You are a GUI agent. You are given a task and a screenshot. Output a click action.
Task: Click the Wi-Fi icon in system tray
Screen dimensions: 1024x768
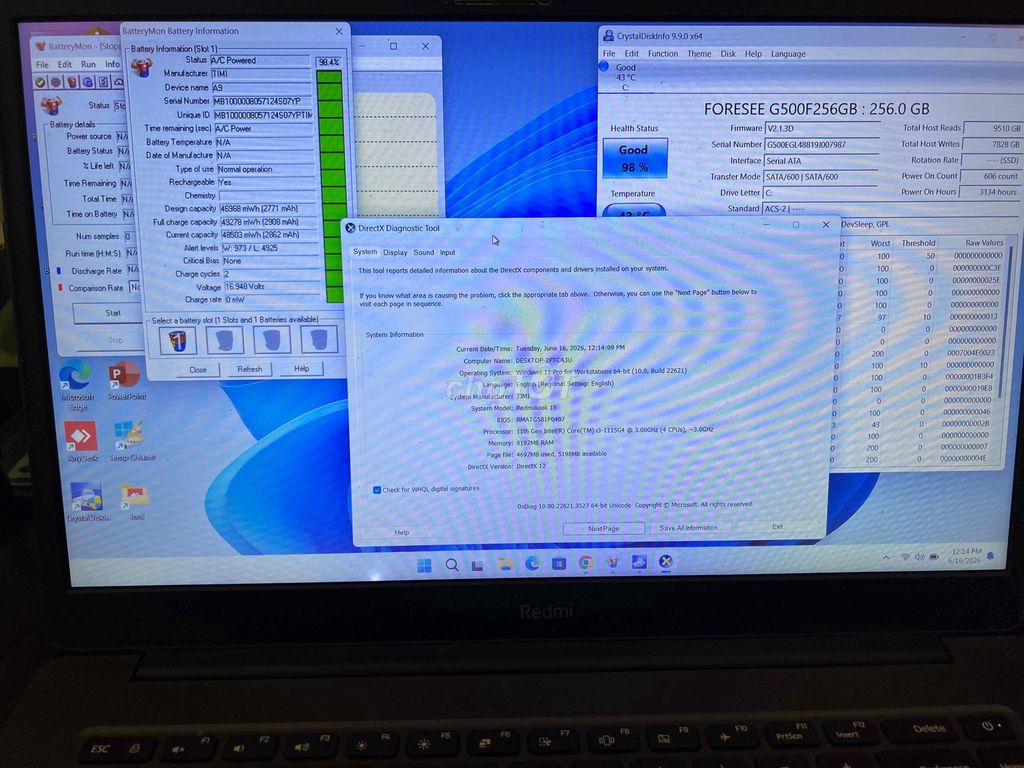905,557
